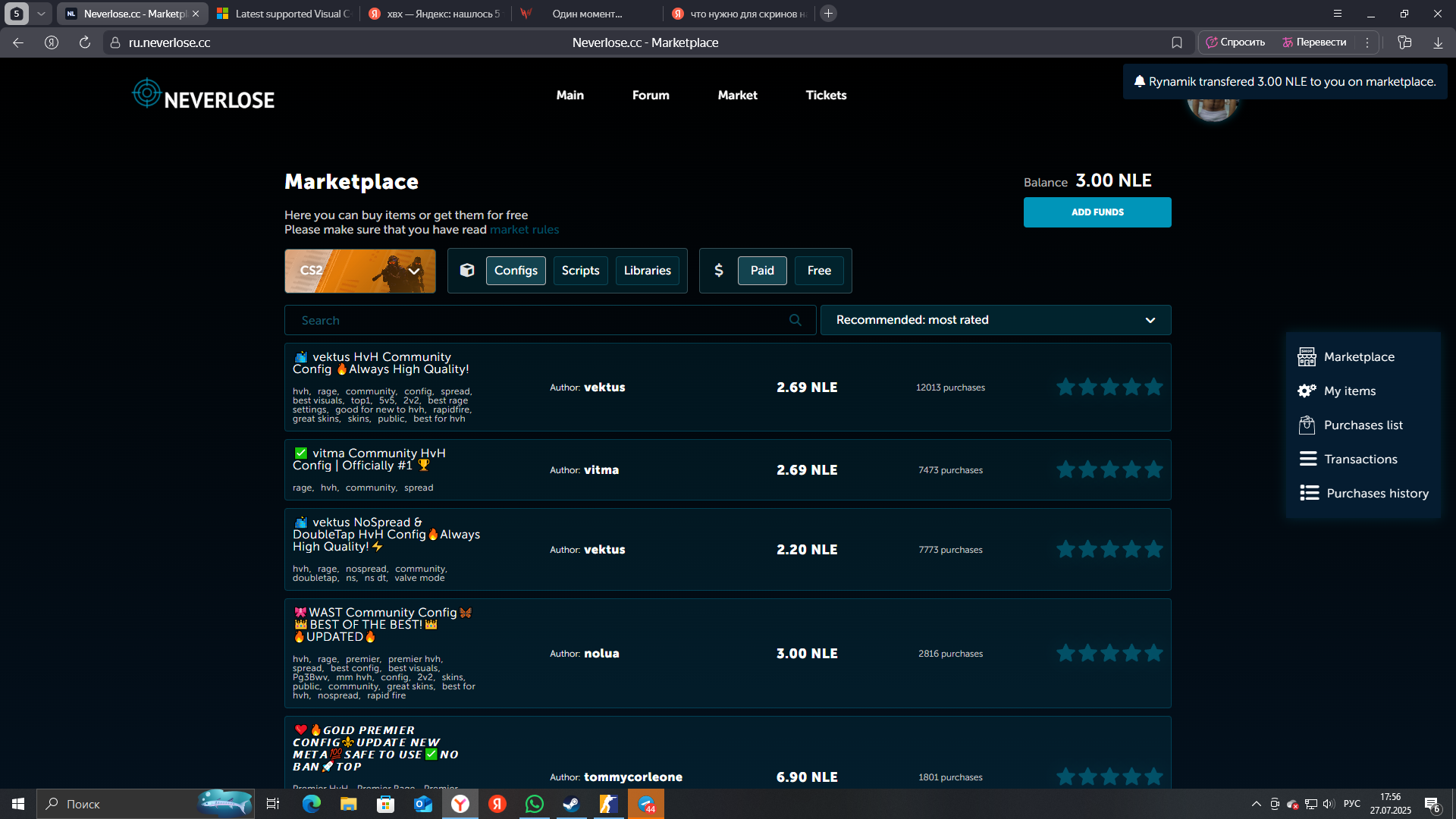Open the Tickets nav item
The width and height of the screenshot is (1456, 819).
click(826, 95)
